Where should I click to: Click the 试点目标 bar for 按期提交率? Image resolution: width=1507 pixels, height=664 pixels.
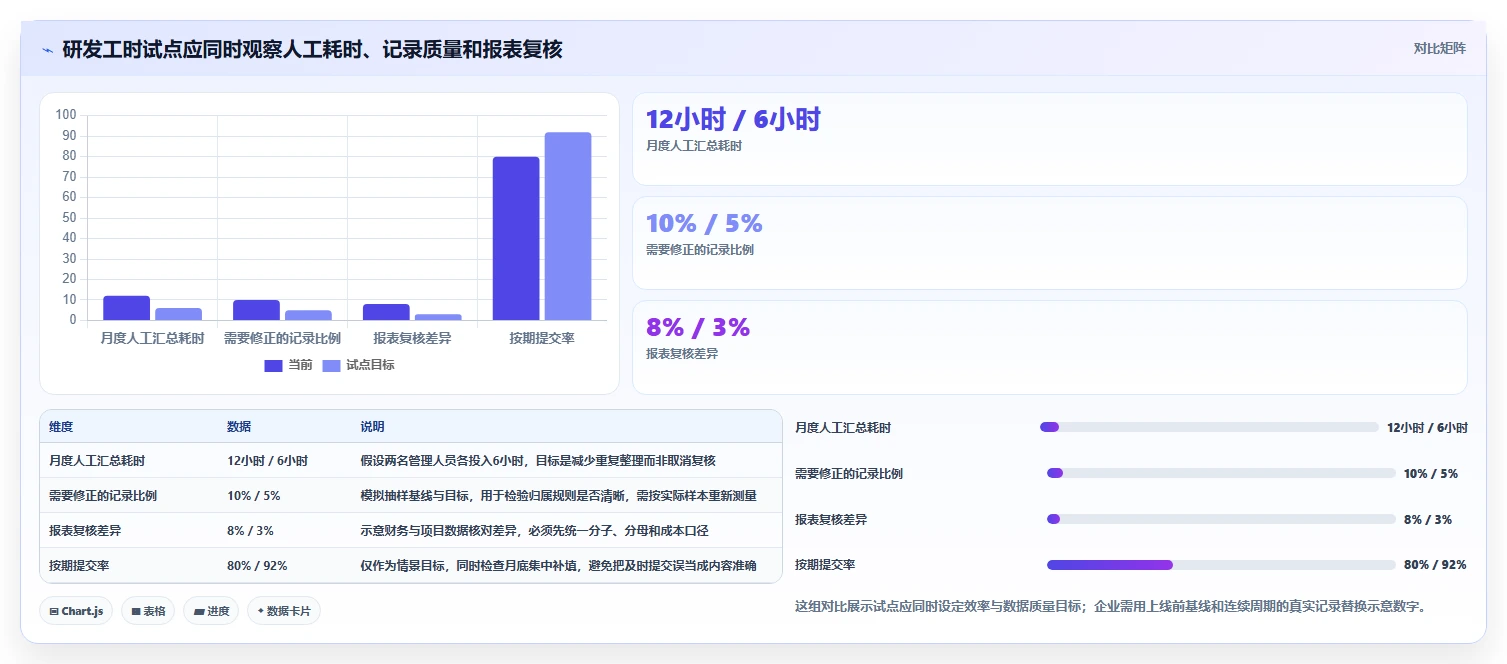click(568, 226)
